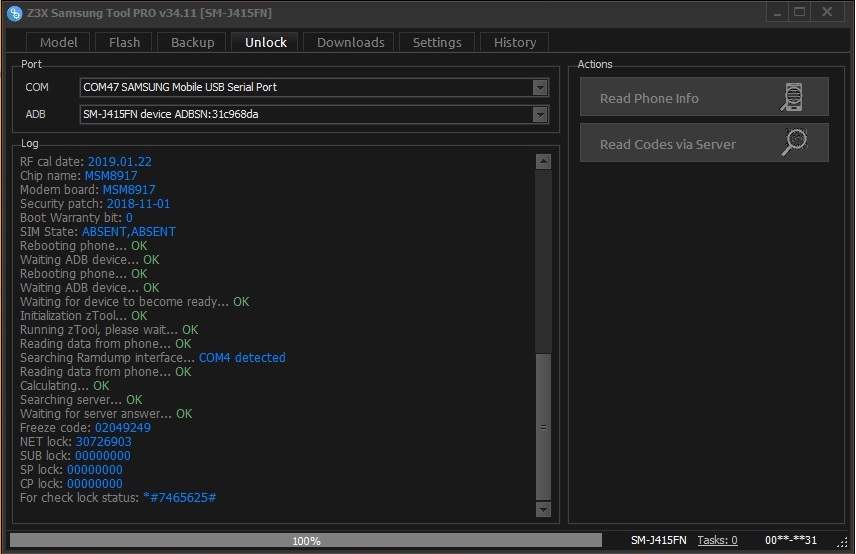Click the COM47 SAMSUNG Mobile USB Serial Port field
The width and height of the screenshot is (856, 554).
click(314, 87)
